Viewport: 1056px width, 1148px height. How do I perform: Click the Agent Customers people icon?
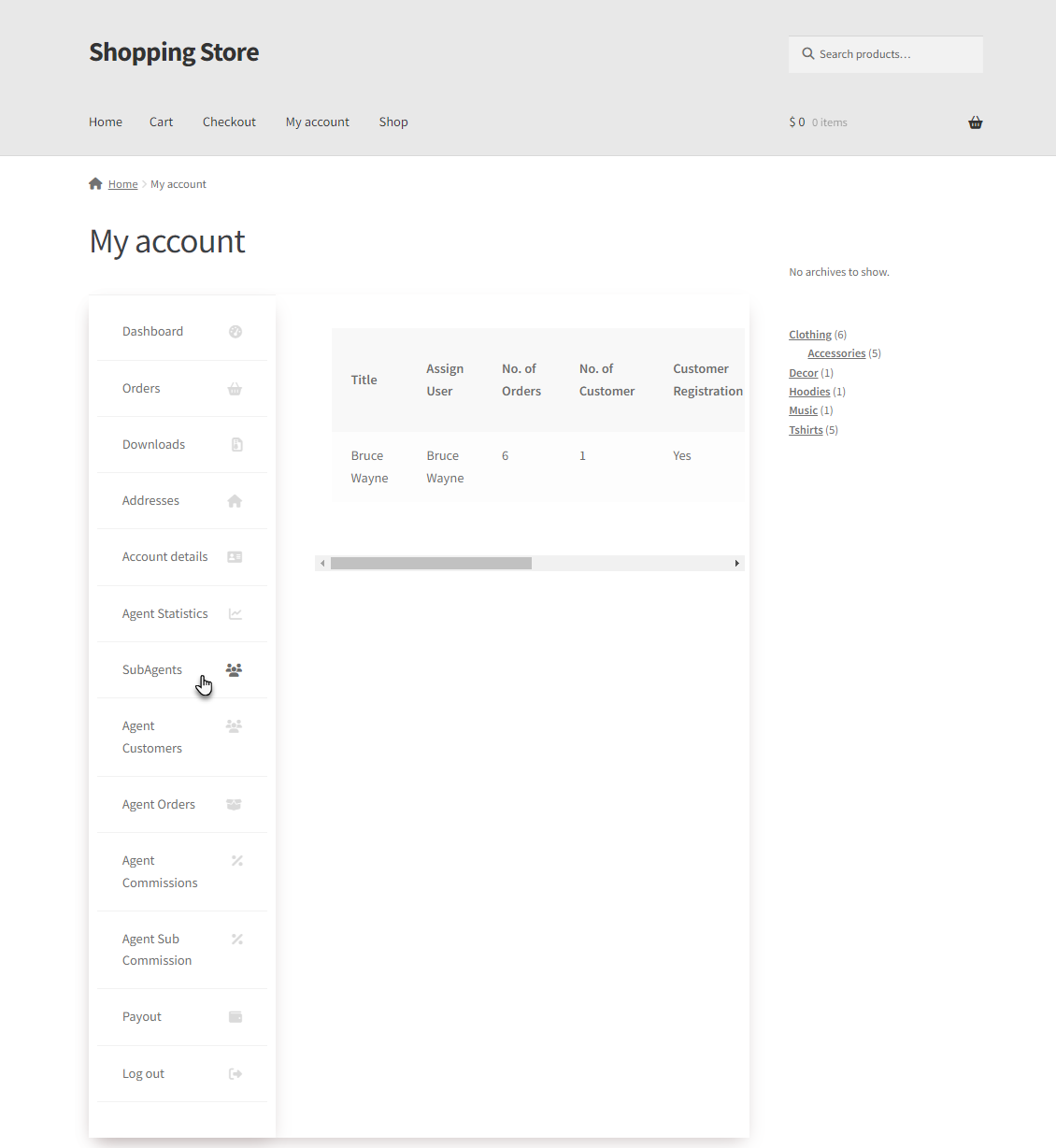tap(235, 726)
